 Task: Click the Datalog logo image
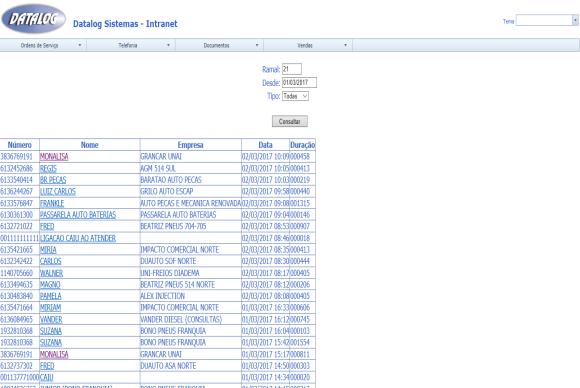pyautogui.click(x=33, y=18)
